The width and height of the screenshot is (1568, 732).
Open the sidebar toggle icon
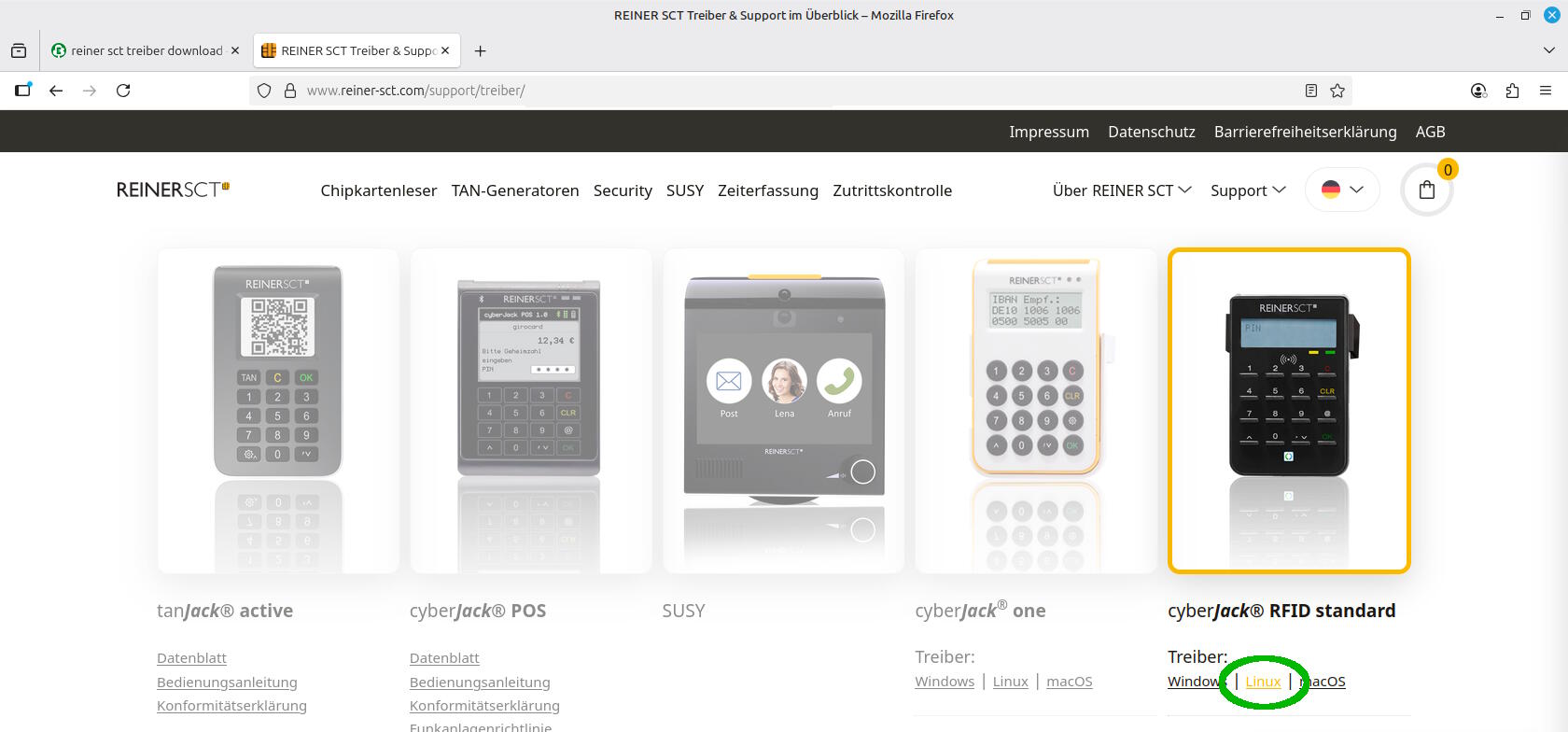point(23,91)
